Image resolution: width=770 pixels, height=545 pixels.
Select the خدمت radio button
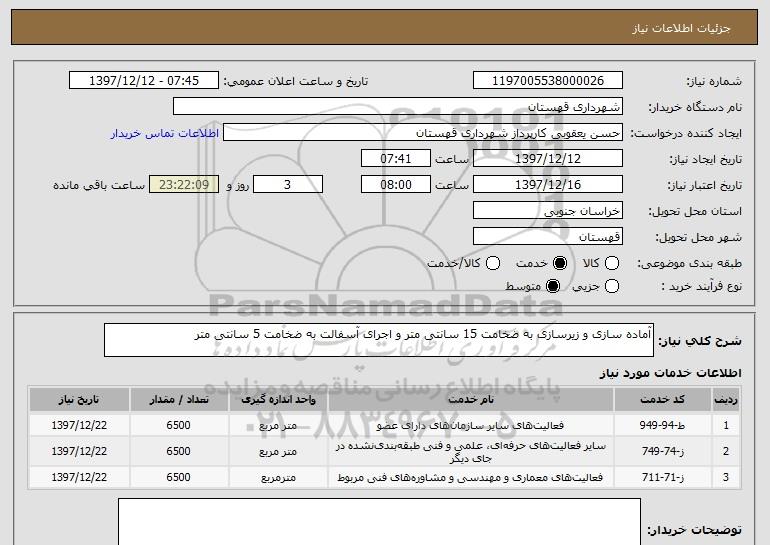pos(560,263)
